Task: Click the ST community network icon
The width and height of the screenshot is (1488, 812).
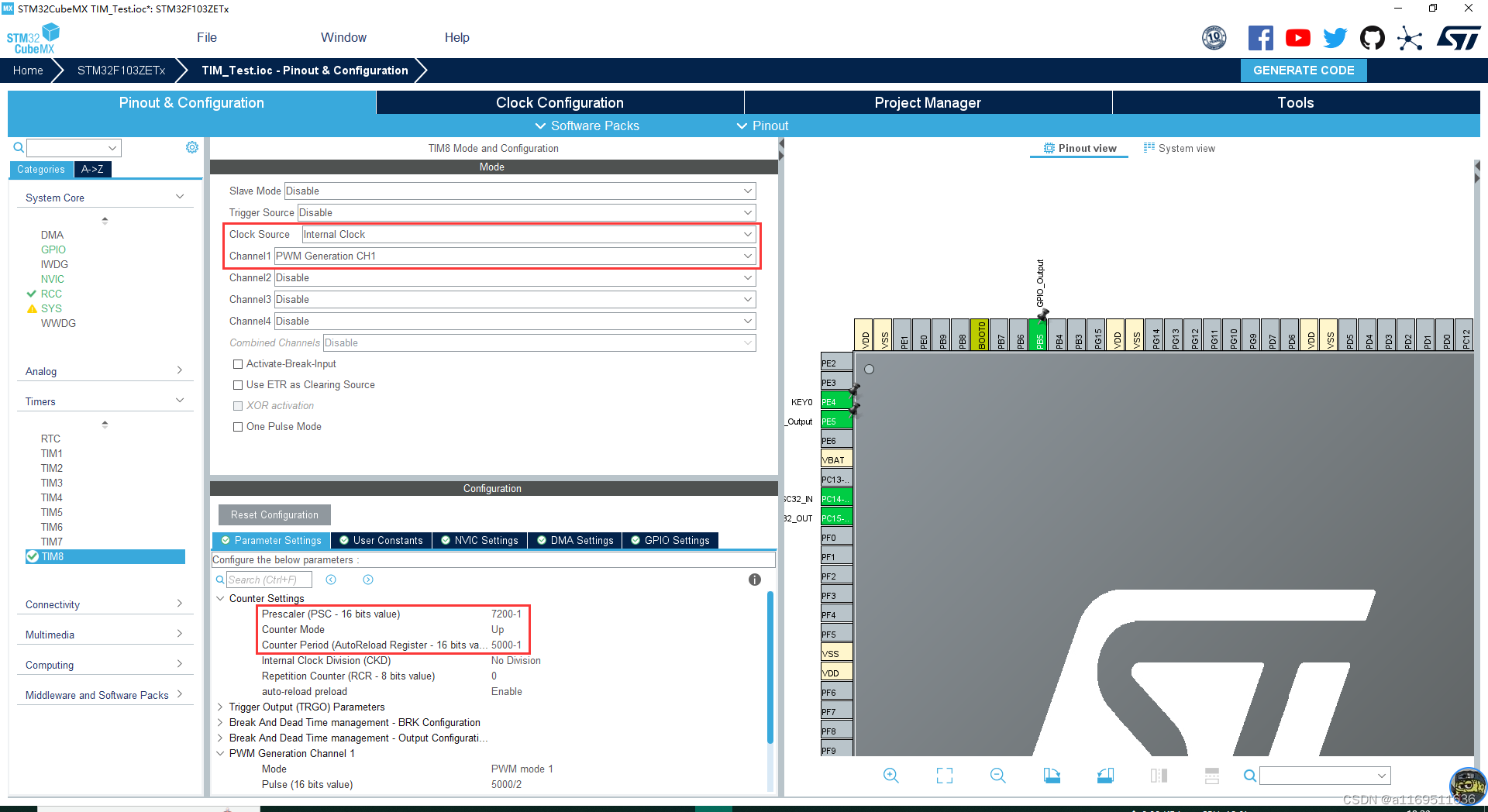Action: (1410, 38)
